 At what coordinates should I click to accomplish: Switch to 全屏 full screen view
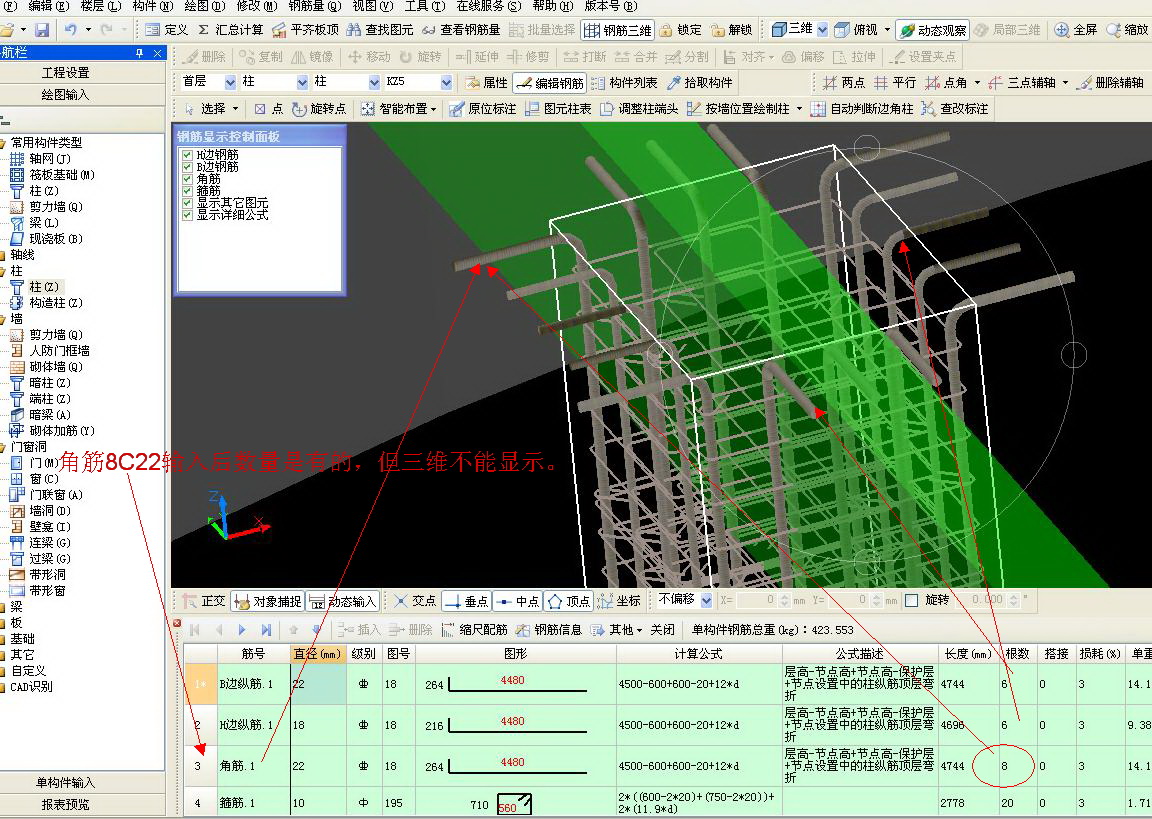pyautogui.click(x=1076, y=30)
